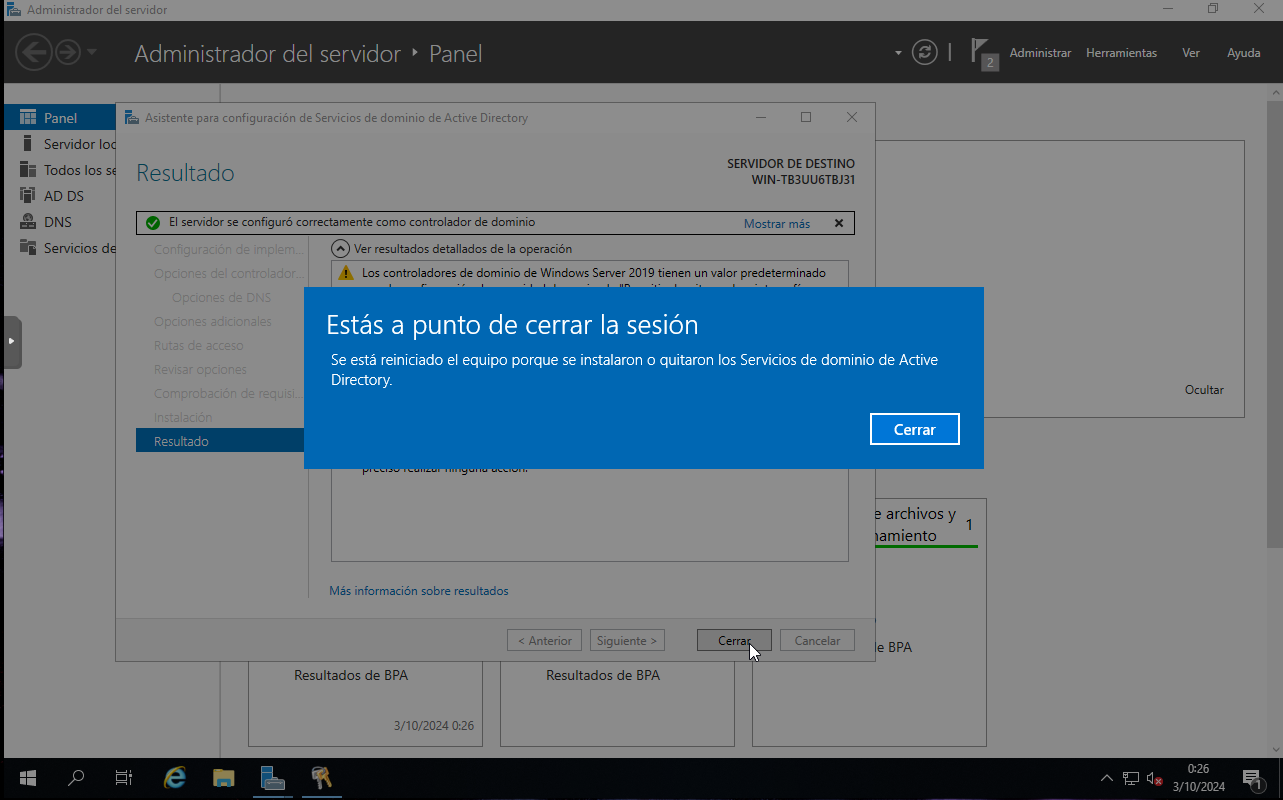The height and width of the screenshot is (800, 1283).
Task: Open File Explorer from the taskbar
Action: pos(224,777)
